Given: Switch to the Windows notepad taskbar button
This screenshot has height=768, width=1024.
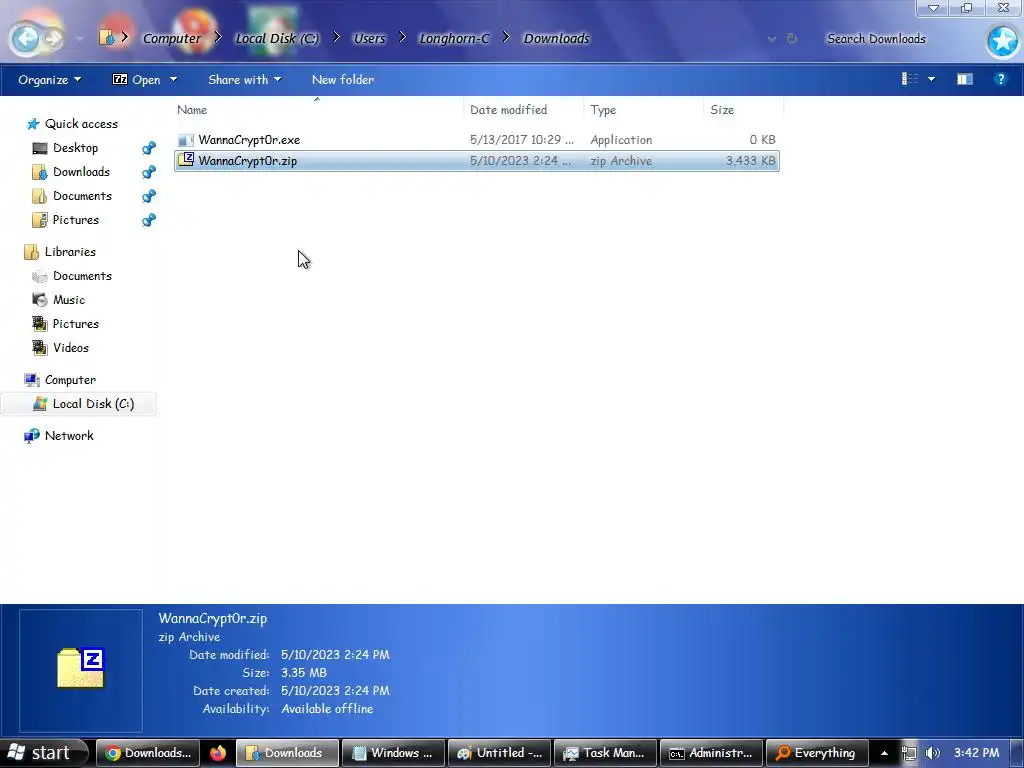Looking at the screenshot, I should click(x=394, y=753).
